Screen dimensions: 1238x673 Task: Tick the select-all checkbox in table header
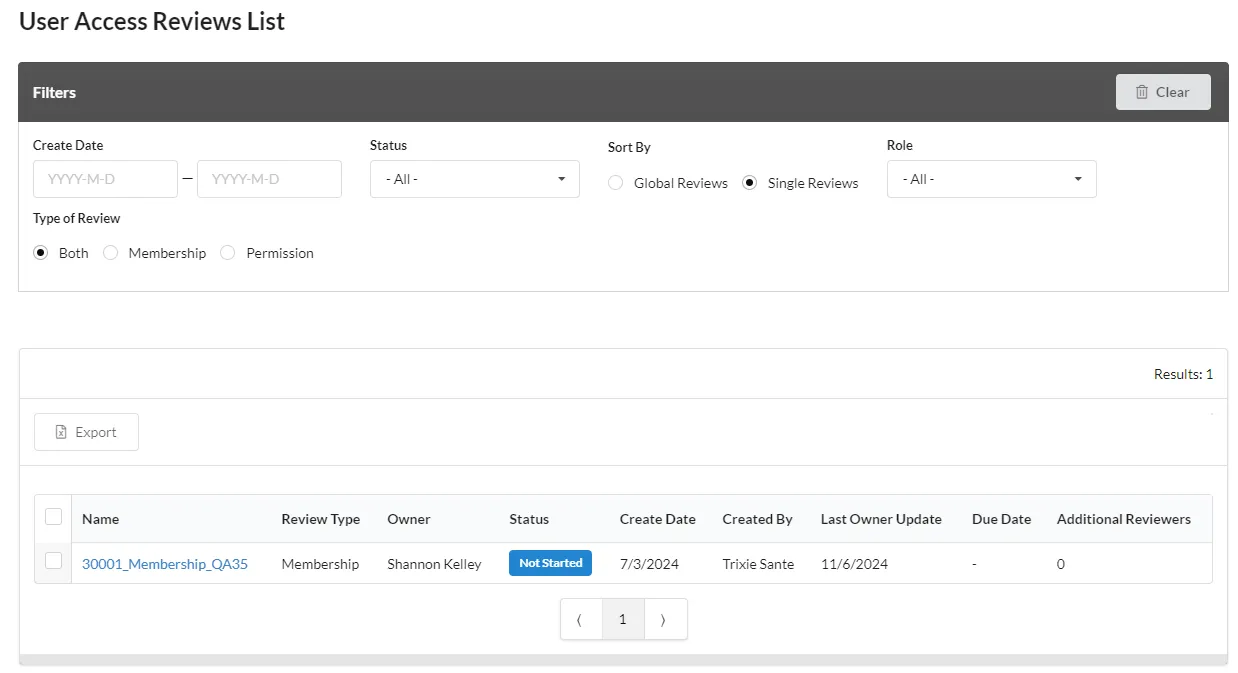click(54, 517)
